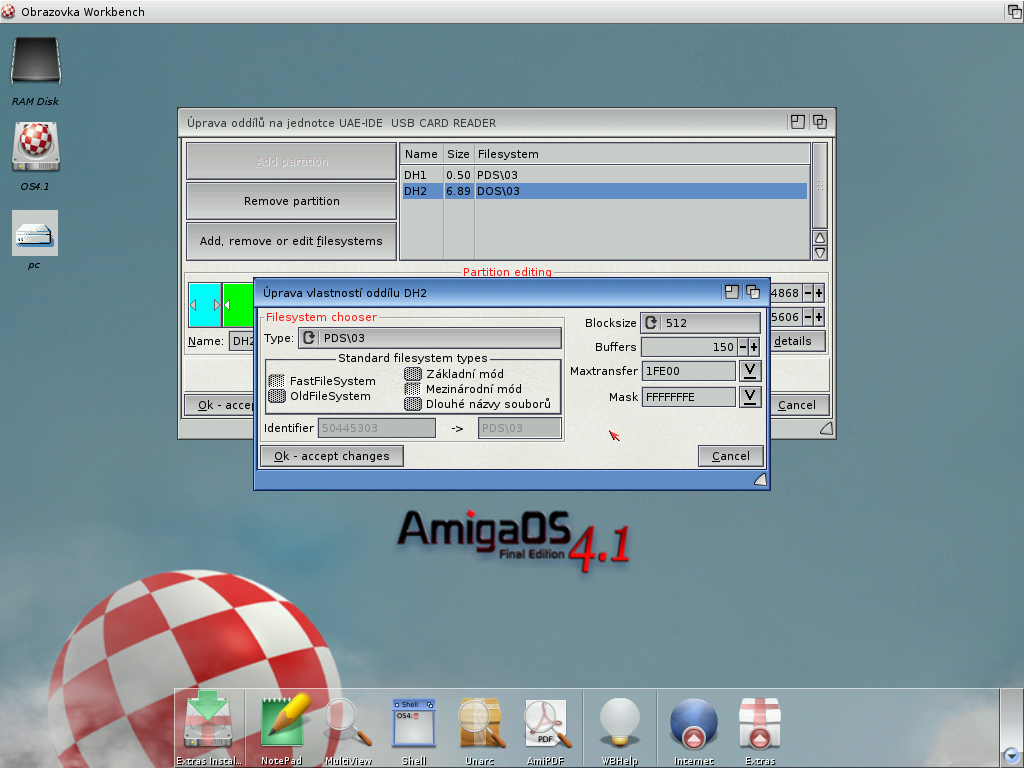Select OldFileSystem option
This screenshot has width=1024, height=768.
point(277,396)
